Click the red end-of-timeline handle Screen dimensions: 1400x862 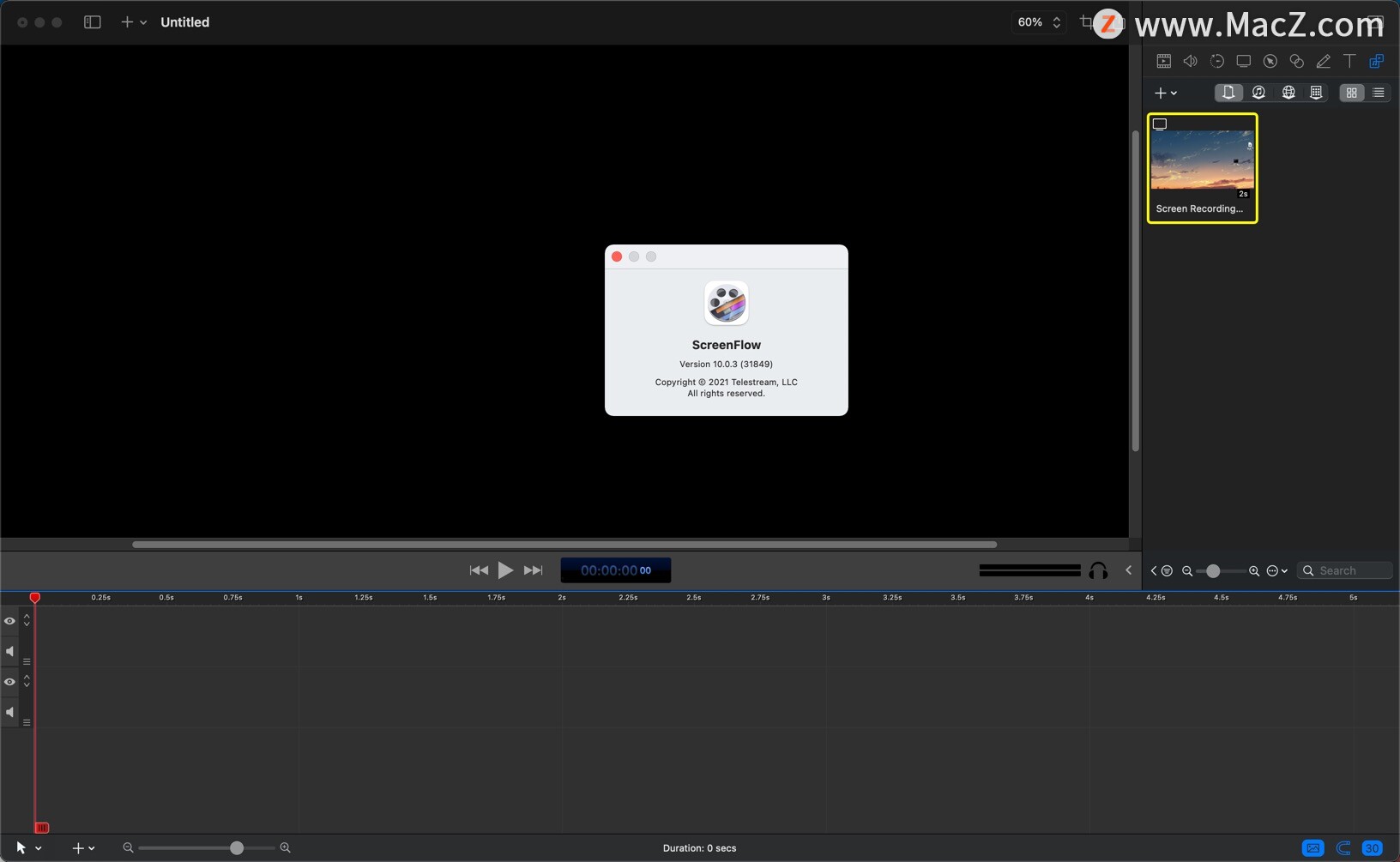click(41, 828)
